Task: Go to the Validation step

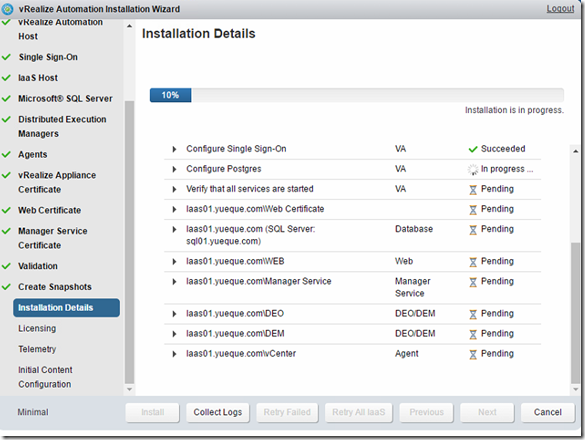Action: 38,266
